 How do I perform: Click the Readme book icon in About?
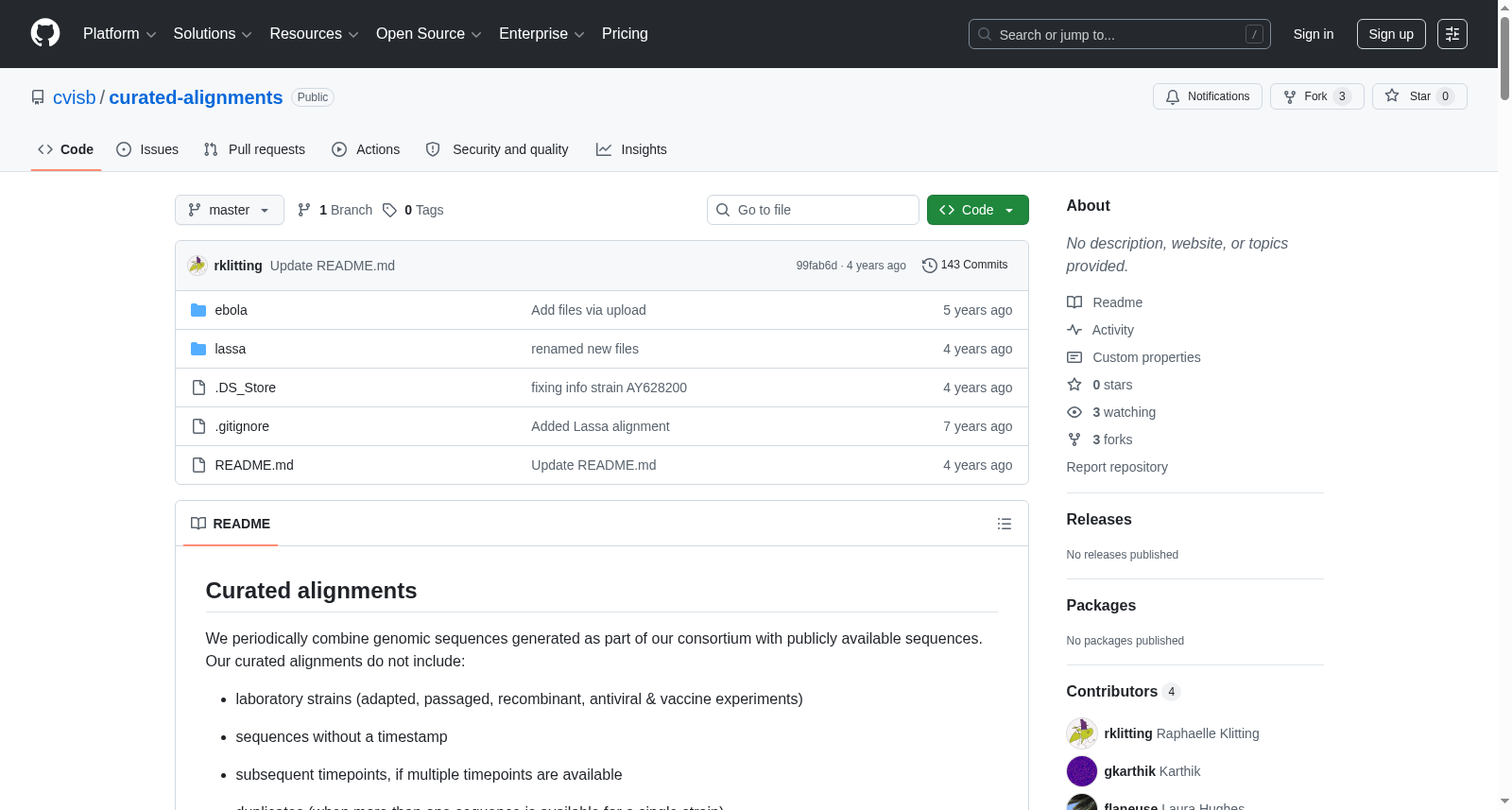point(1074,302)
